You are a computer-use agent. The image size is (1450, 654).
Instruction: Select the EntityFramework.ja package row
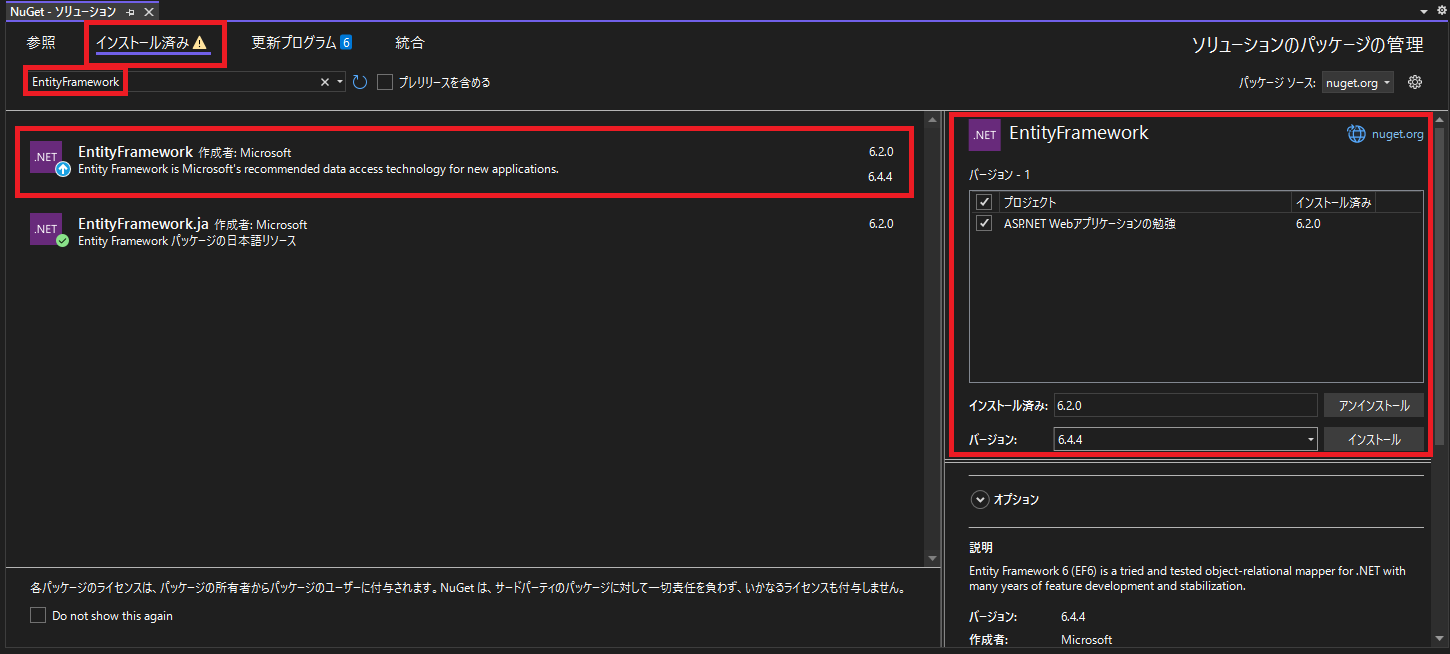(x=465, y=231)
